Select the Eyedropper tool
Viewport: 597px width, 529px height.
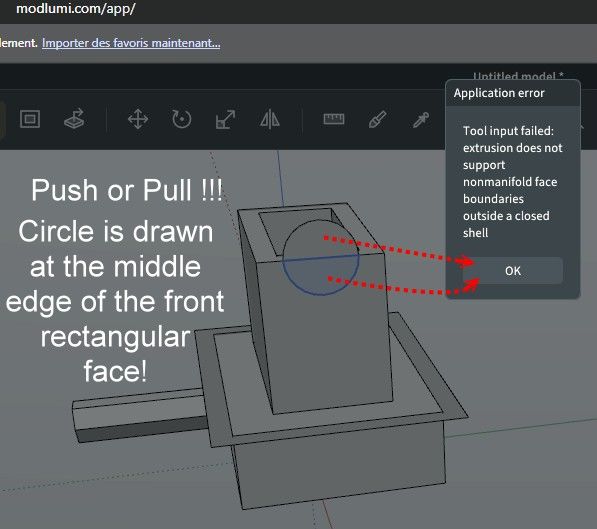click(421, 119)
